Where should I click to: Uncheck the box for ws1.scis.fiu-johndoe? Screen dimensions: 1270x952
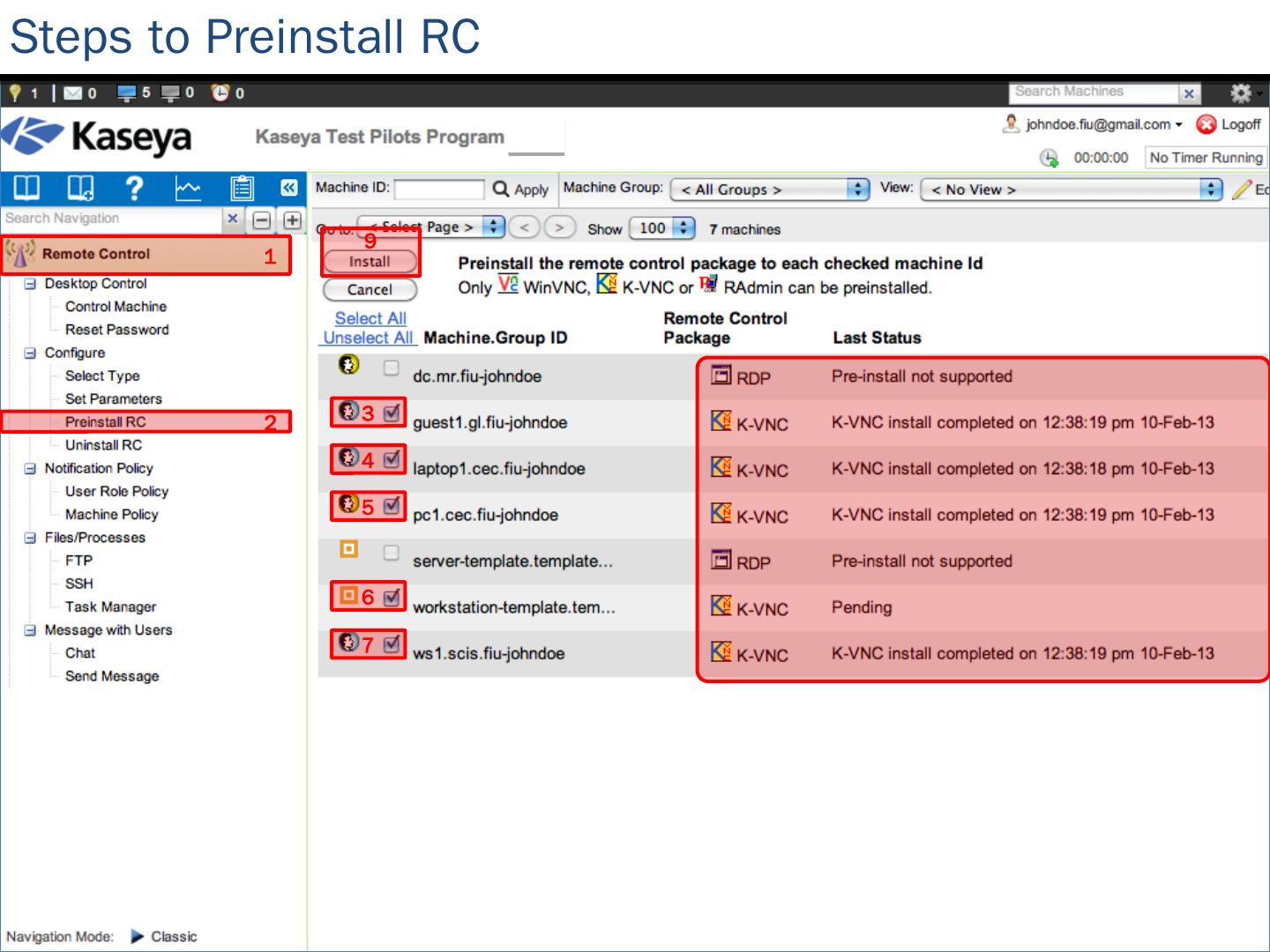(392, 643)
